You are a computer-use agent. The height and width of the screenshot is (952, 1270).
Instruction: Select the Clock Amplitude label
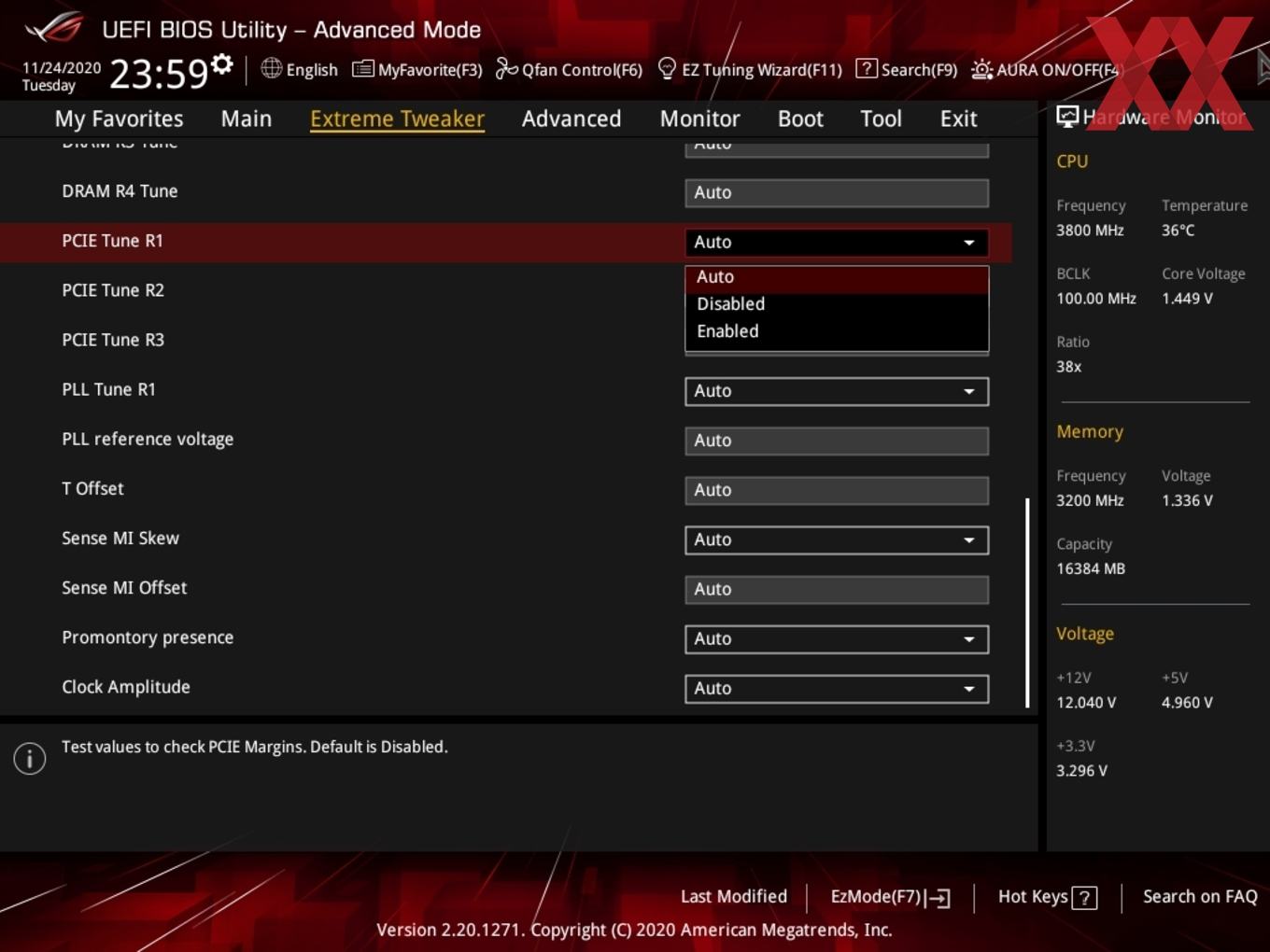pyautogui.click(x=126, y=687)
